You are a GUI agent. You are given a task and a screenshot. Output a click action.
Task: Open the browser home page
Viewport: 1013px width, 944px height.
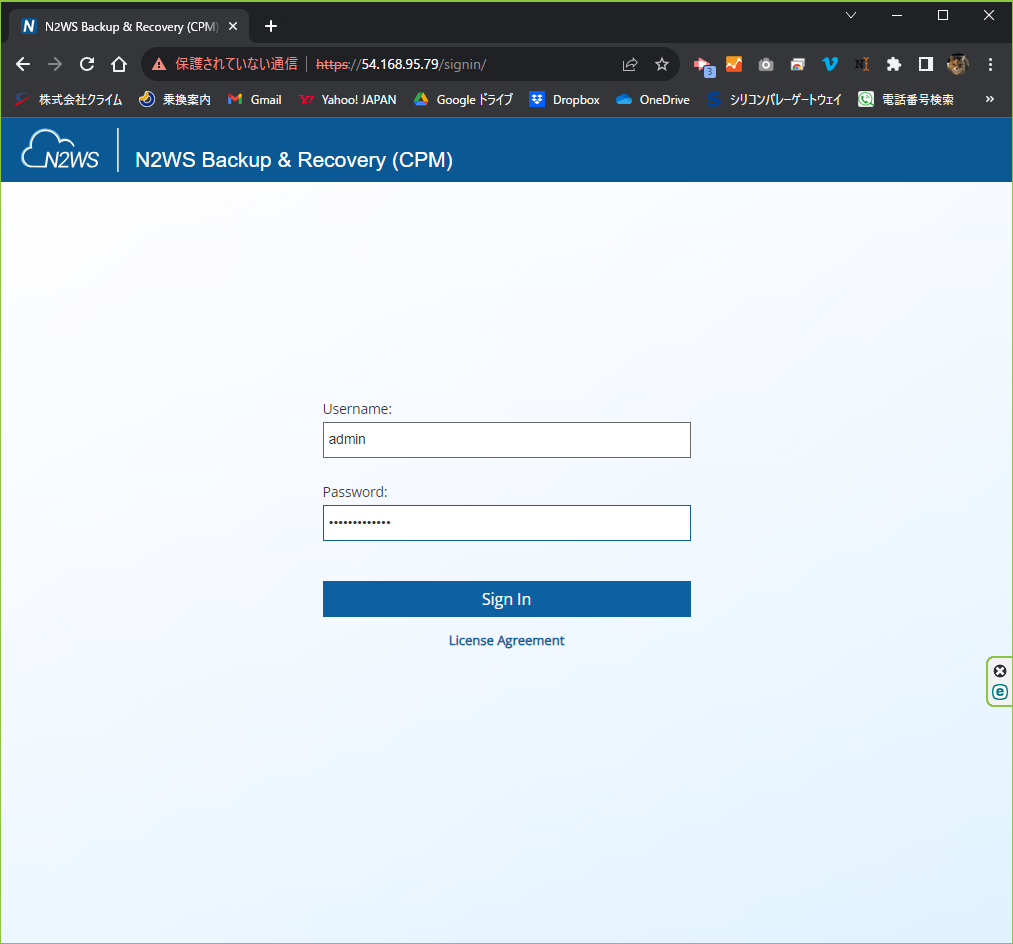pos(119,64)
